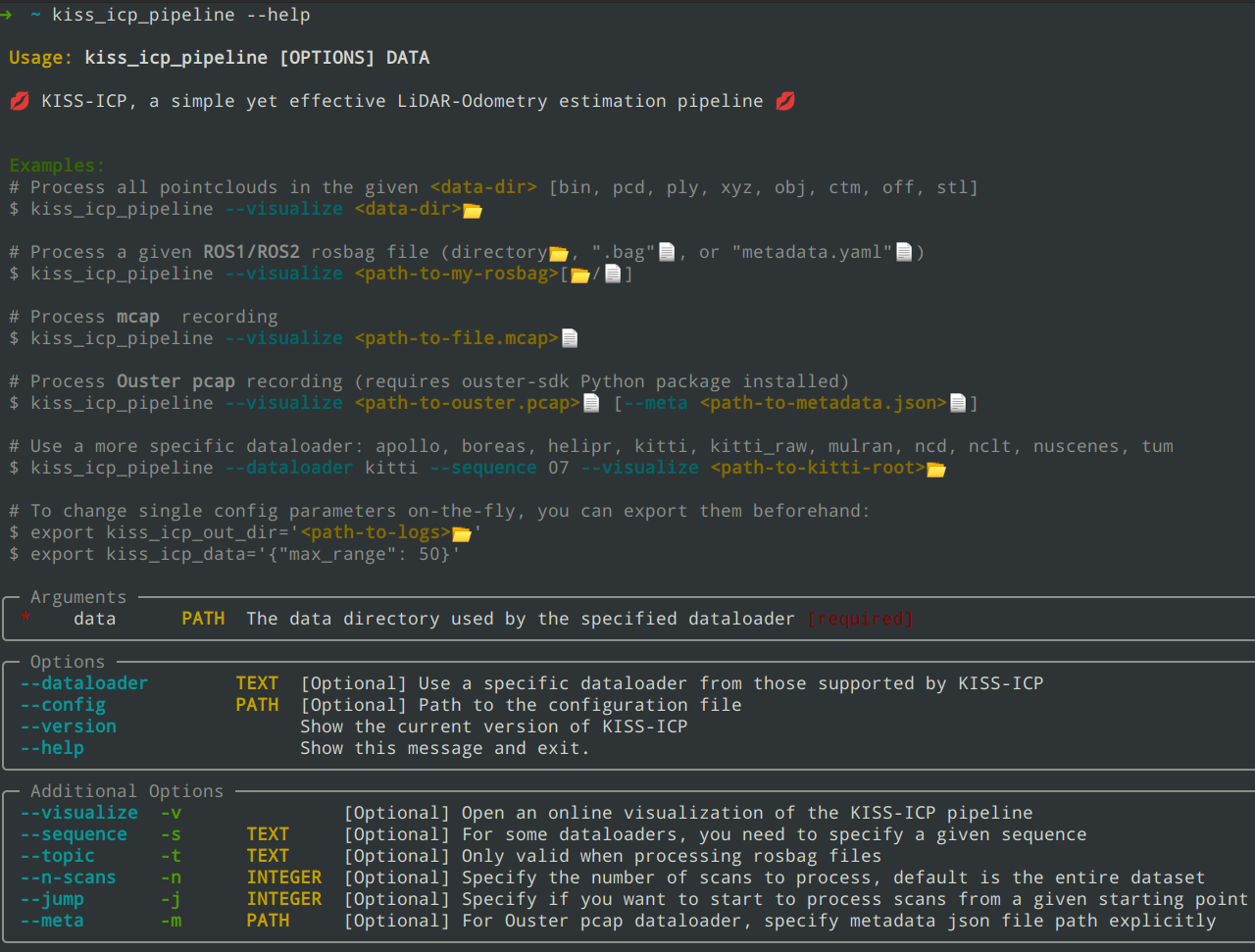Click the kiss emoji after "estimation pipeline"
This screenshot has height=952, width=1255.
[x=785, y=101]
